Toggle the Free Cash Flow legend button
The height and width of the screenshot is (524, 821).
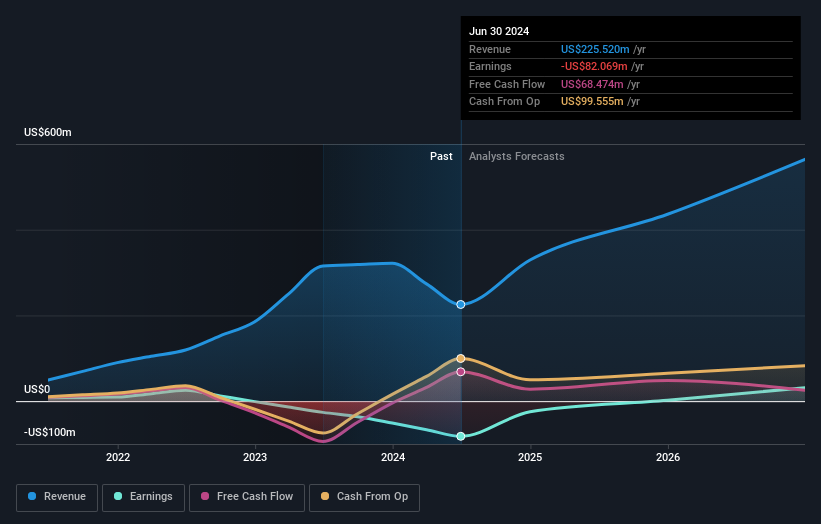pyautogui.click(x=247, y=497)
